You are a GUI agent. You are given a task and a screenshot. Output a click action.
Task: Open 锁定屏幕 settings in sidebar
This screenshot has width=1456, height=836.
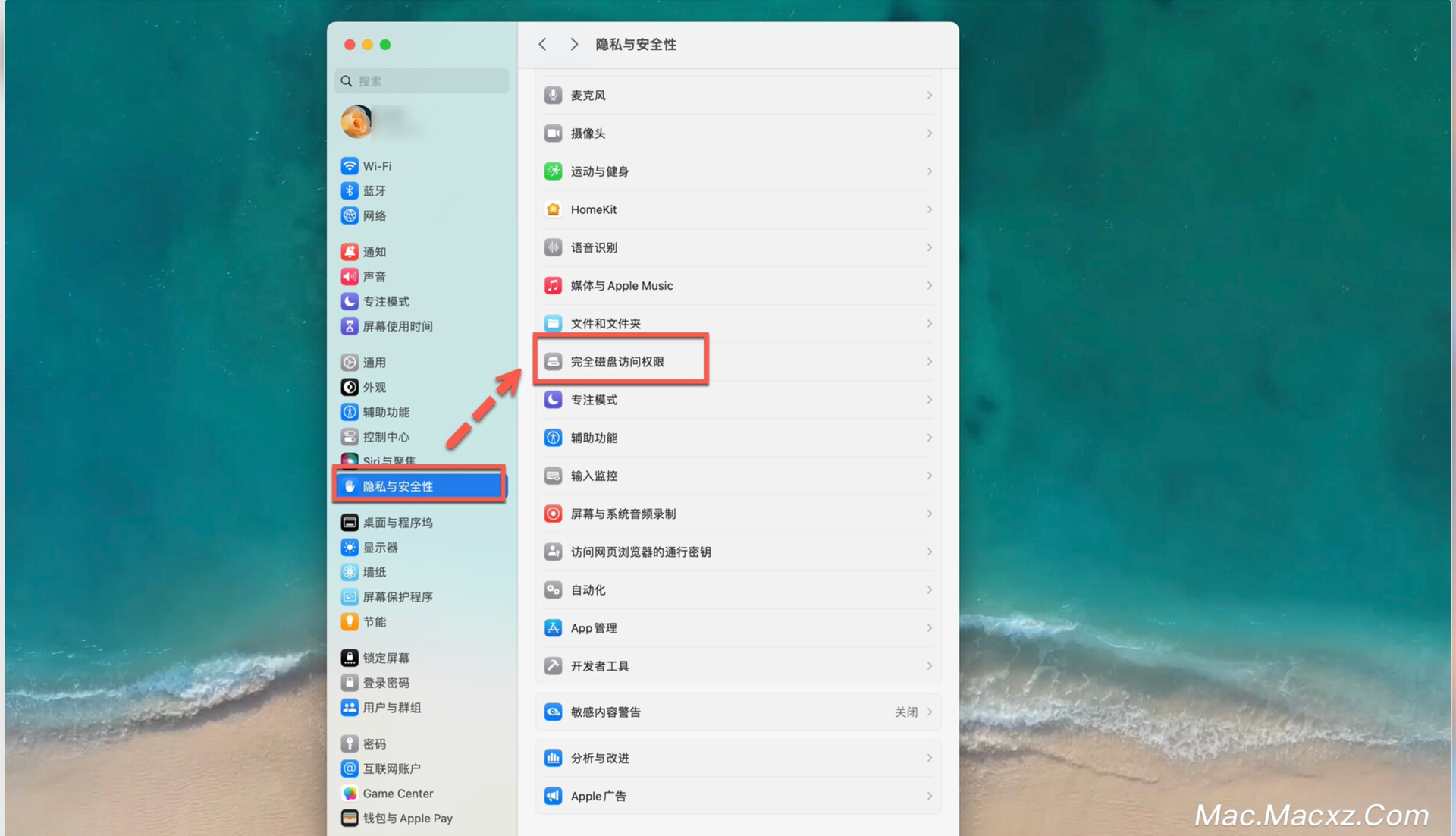click(x=385, y=658)
